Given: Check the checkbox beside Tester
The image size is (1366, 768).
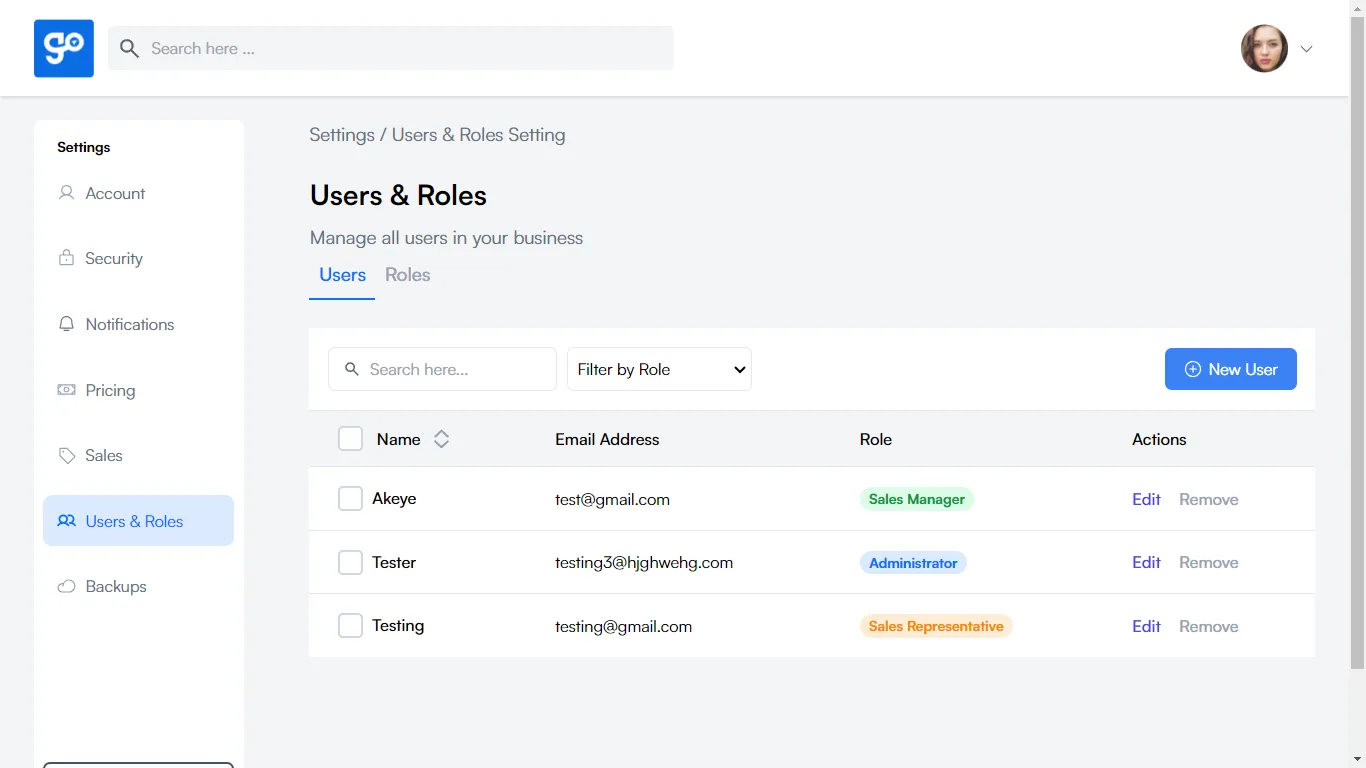Looking at the screenshot, I should [350, 562].
